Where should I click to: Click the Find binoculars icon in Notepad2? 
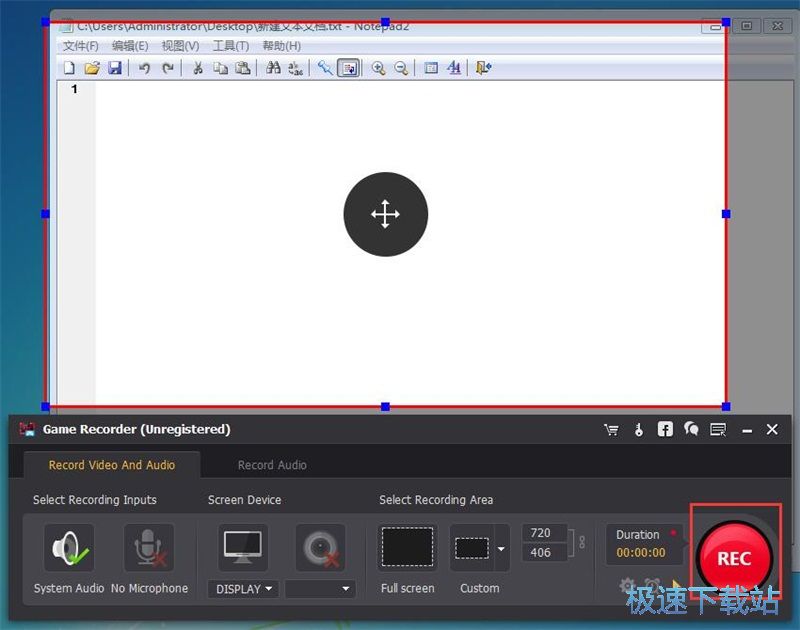pos(272,68)
